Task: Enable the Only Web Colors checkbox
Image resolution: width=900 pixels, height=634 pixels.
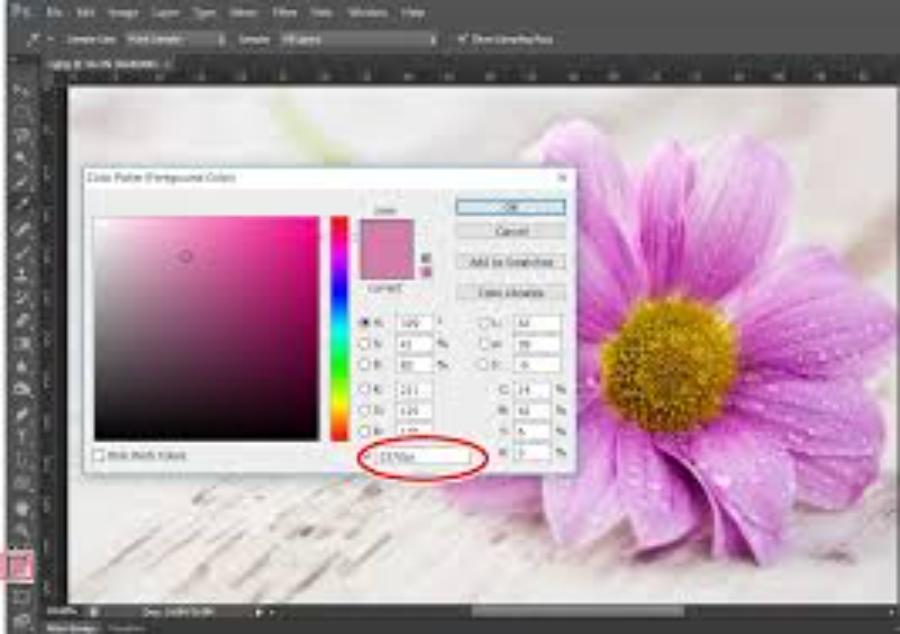Action: [99, 455]
